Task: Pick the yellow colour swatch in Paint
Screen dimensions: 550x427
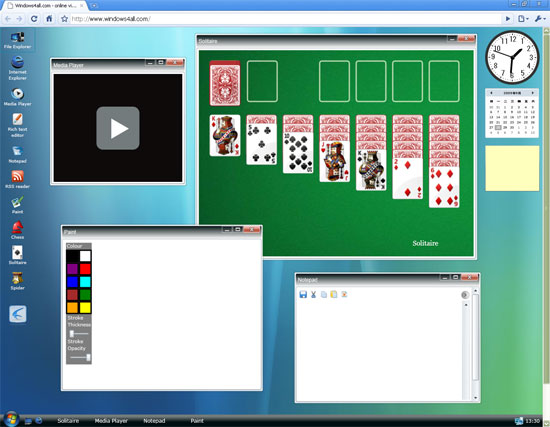Action: [85, 308]
